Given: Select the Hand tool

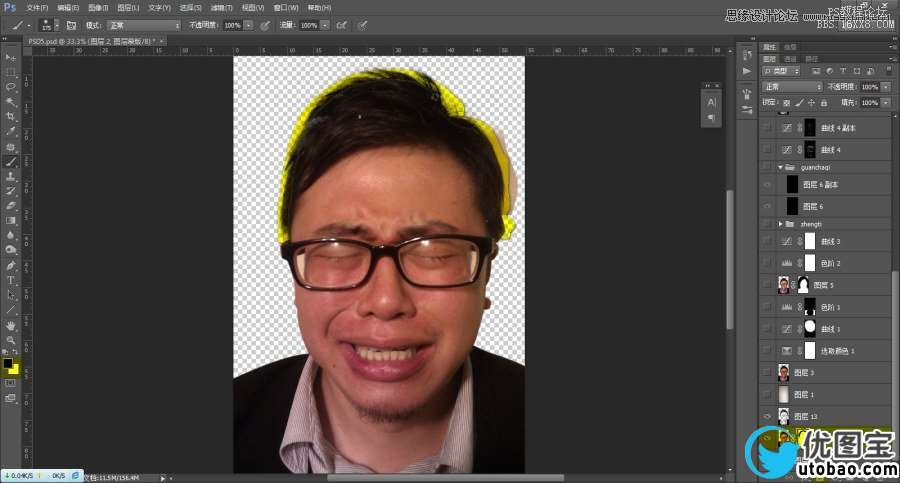Looking at the screenshot, I should 11,326.
